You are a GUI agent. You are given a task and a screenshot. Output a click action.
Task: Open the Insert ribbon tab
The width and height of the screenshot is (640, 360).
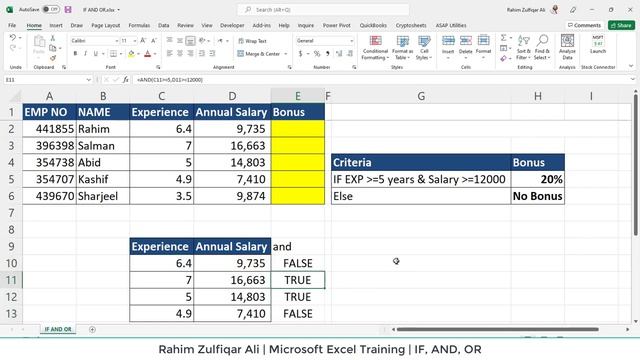coord(56,25)
